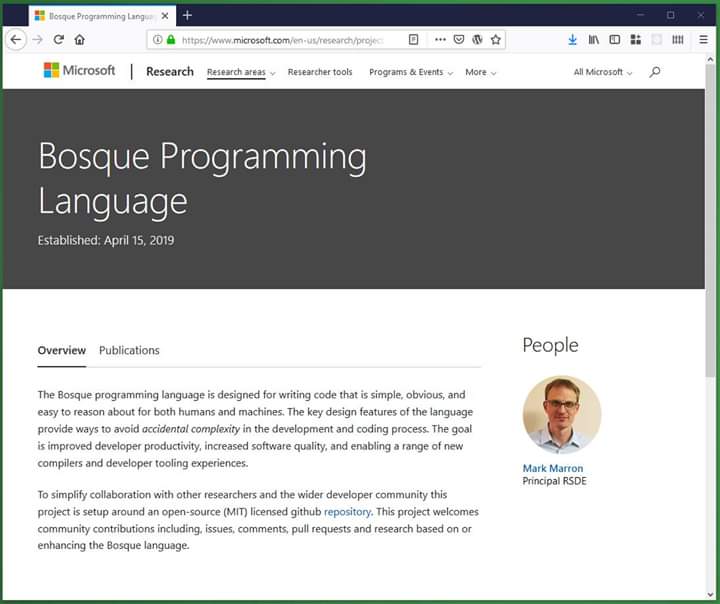The width and height of the screenshot is (720, 604).
Task: Close the Firefox window
Action: (701, 15)
